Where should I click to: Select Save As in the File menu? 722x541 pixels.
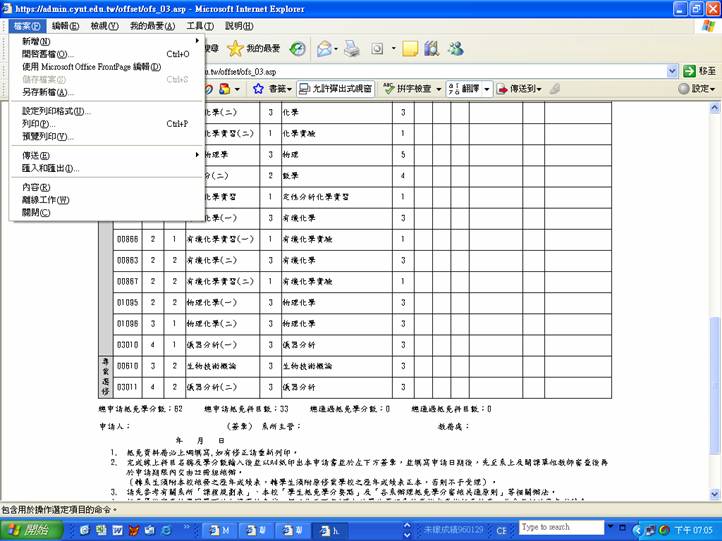(107, 92)
